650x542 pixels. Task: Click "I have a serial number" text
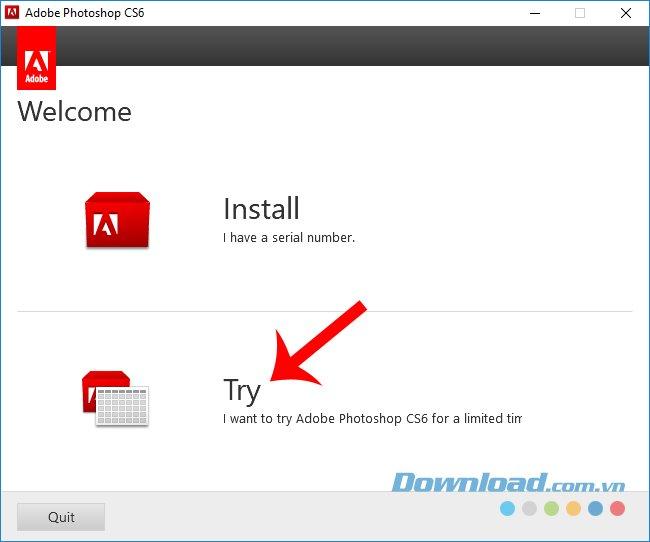(289, 238)
